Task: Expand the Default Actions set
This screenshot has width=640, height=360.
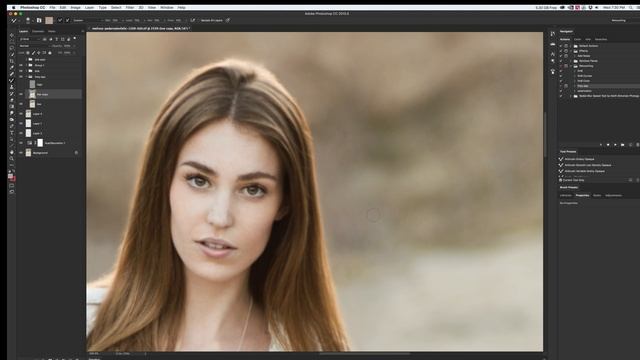Action: (x=571, y=46)
